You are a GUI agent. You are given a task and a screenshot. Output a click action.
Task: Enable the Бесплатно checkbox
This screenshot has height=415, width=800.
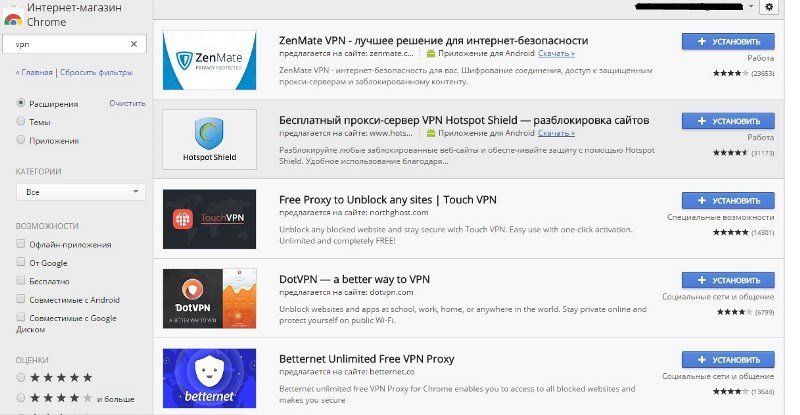click(x=20, y=281)
